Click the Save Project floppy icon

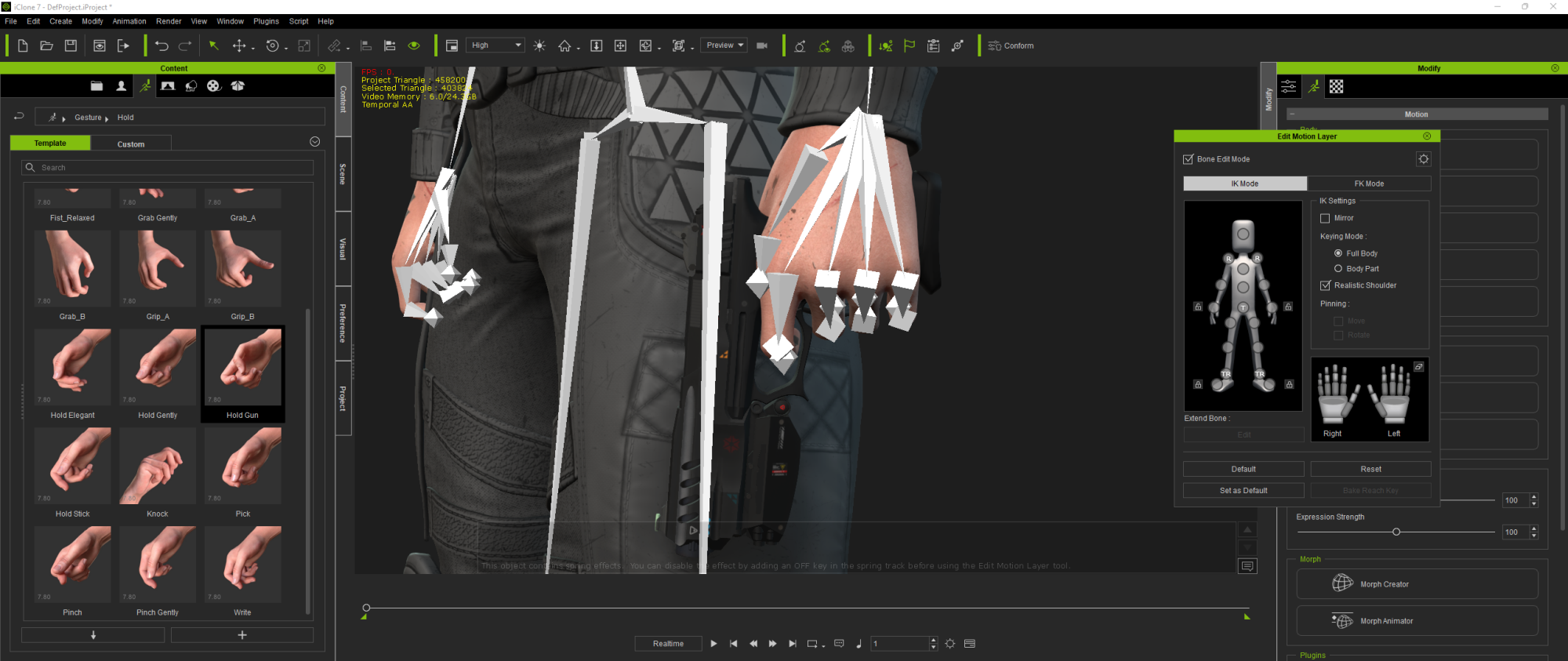pos(71,45)
